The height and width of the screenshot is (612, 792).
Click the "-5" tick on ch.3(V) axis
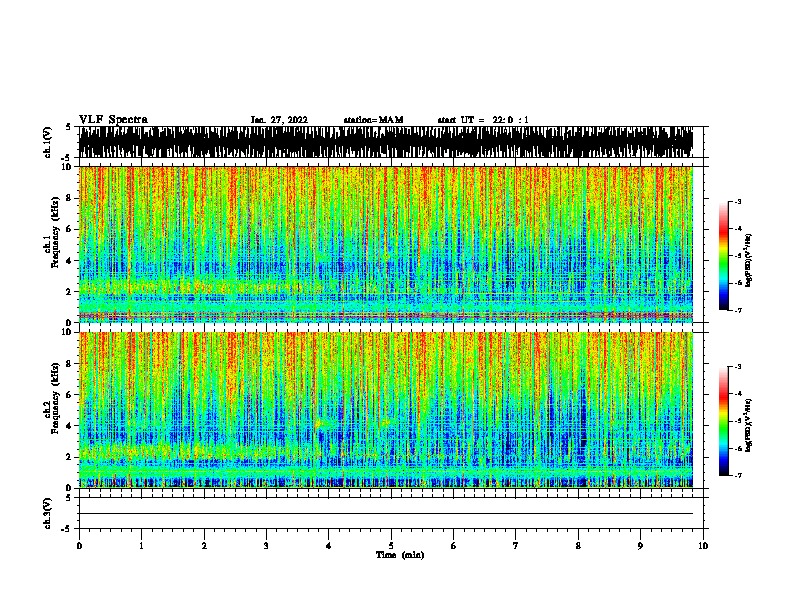click(68, 529)
